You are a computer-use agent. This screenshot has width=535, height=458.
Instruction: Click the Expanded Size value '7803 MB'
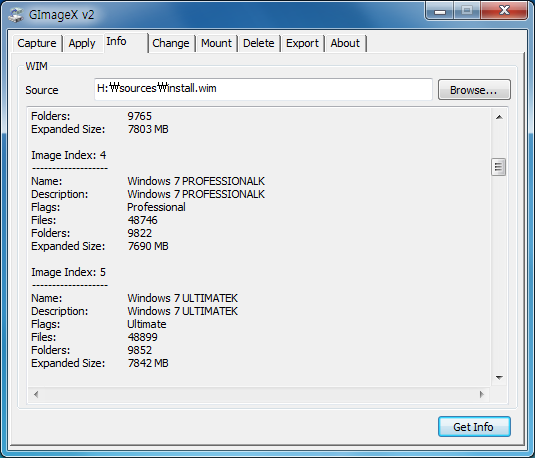(x=148, y=129)
